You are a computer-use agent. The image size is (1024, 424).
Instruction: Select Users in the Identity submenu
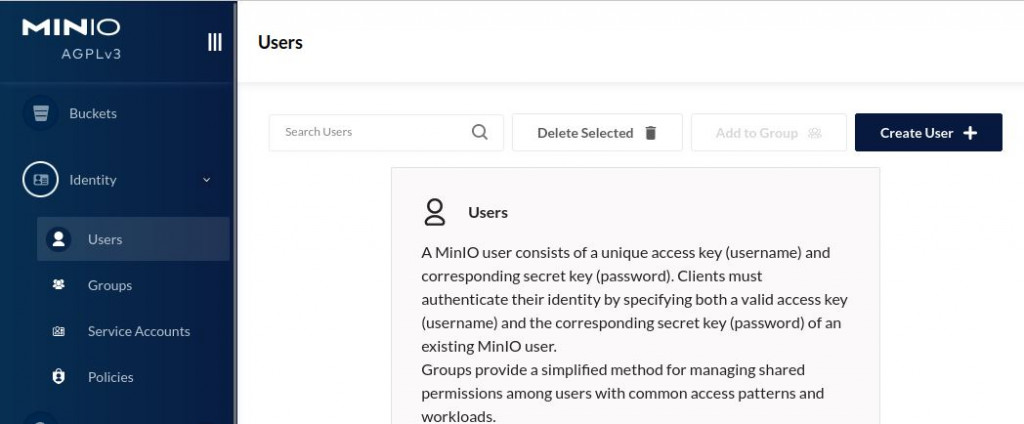105,240
